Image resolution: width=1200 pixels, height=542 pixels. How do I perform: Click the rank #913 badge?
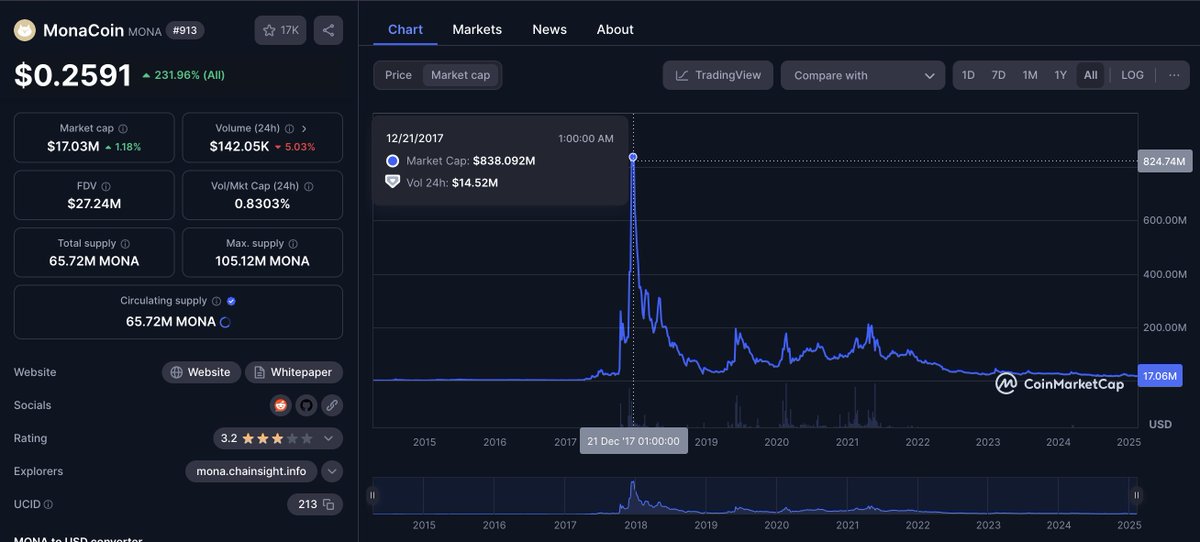(x=185, y=30)
